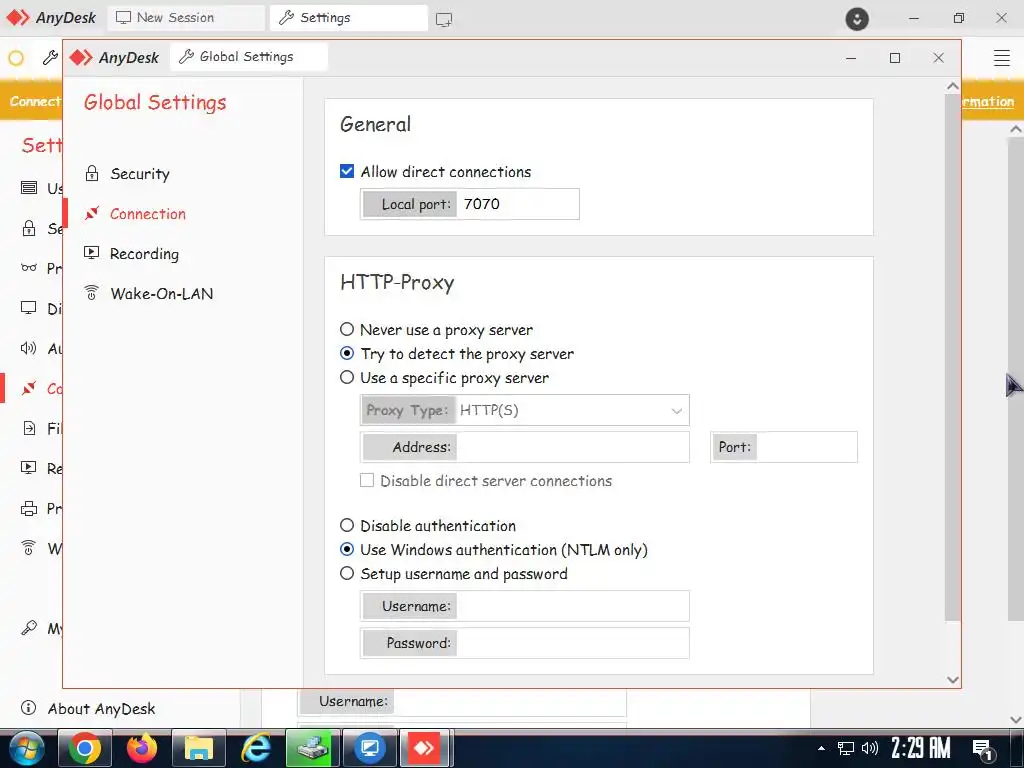Toggle the Allow direct connections checkbox

pyautogui.click(x=347, y=171)
